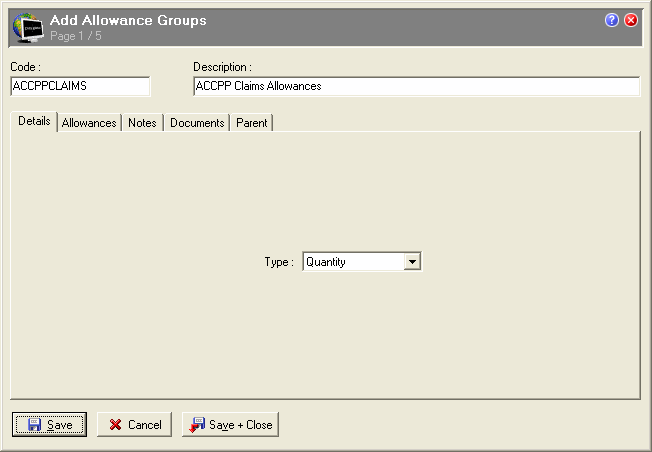Viewport: 652px width, 452px height.
Task: Click the blue help question mark icon
Action: coord(612,20)
